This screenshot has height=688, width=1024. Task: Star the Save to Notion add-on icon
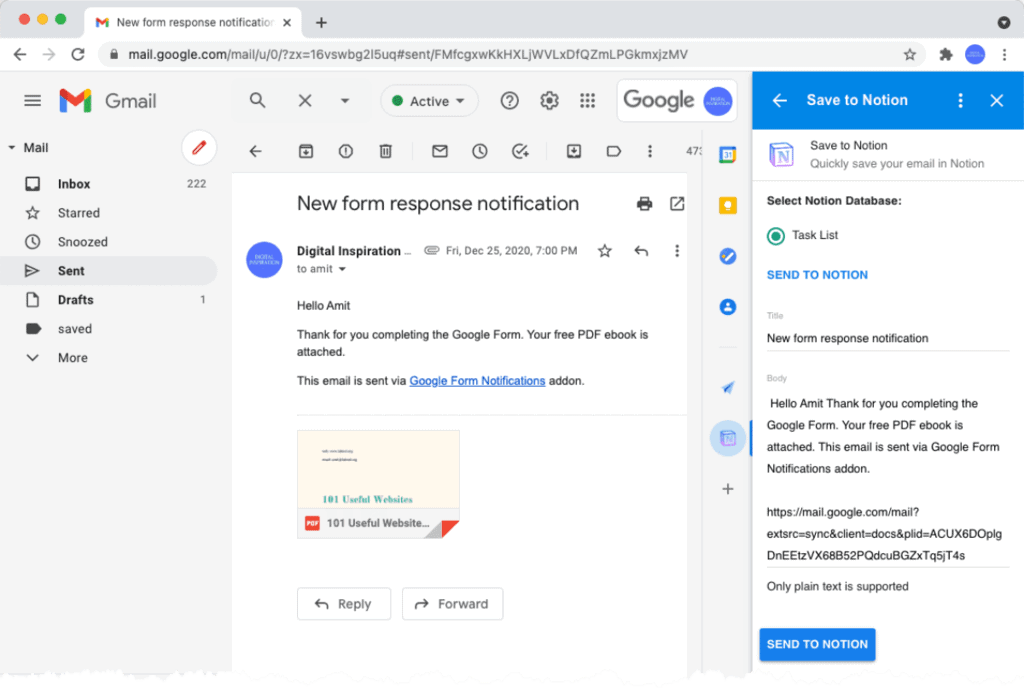(x=728, y=438)
